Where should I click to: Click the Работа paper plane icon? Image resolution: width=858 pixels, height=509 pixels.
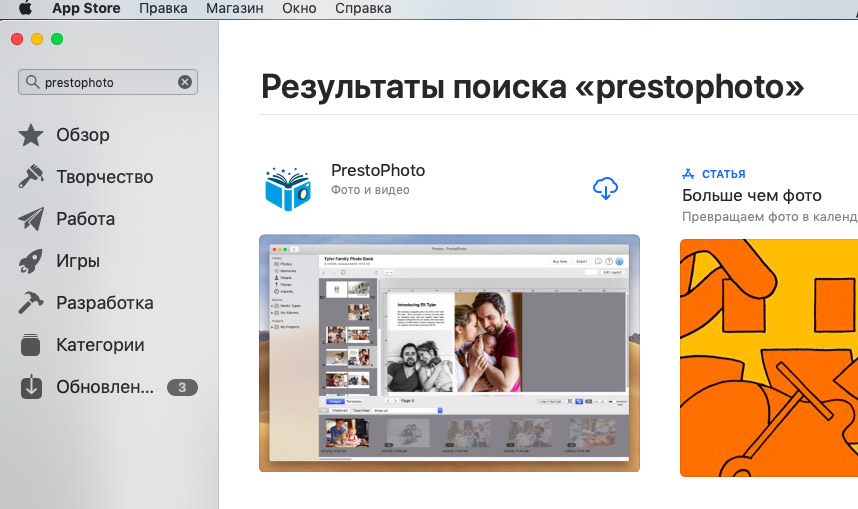pos(31,218)
